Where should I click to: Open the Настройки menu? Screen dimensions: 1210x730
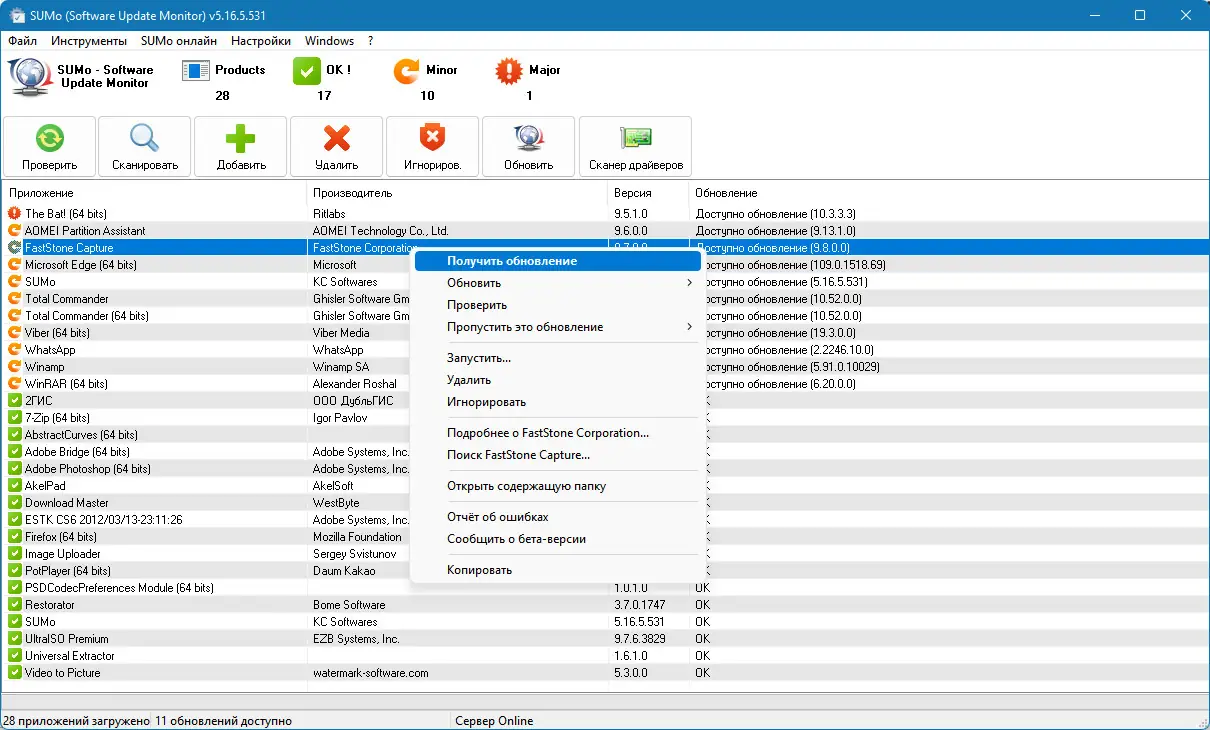pyautogui.click(x=261, y=41)
